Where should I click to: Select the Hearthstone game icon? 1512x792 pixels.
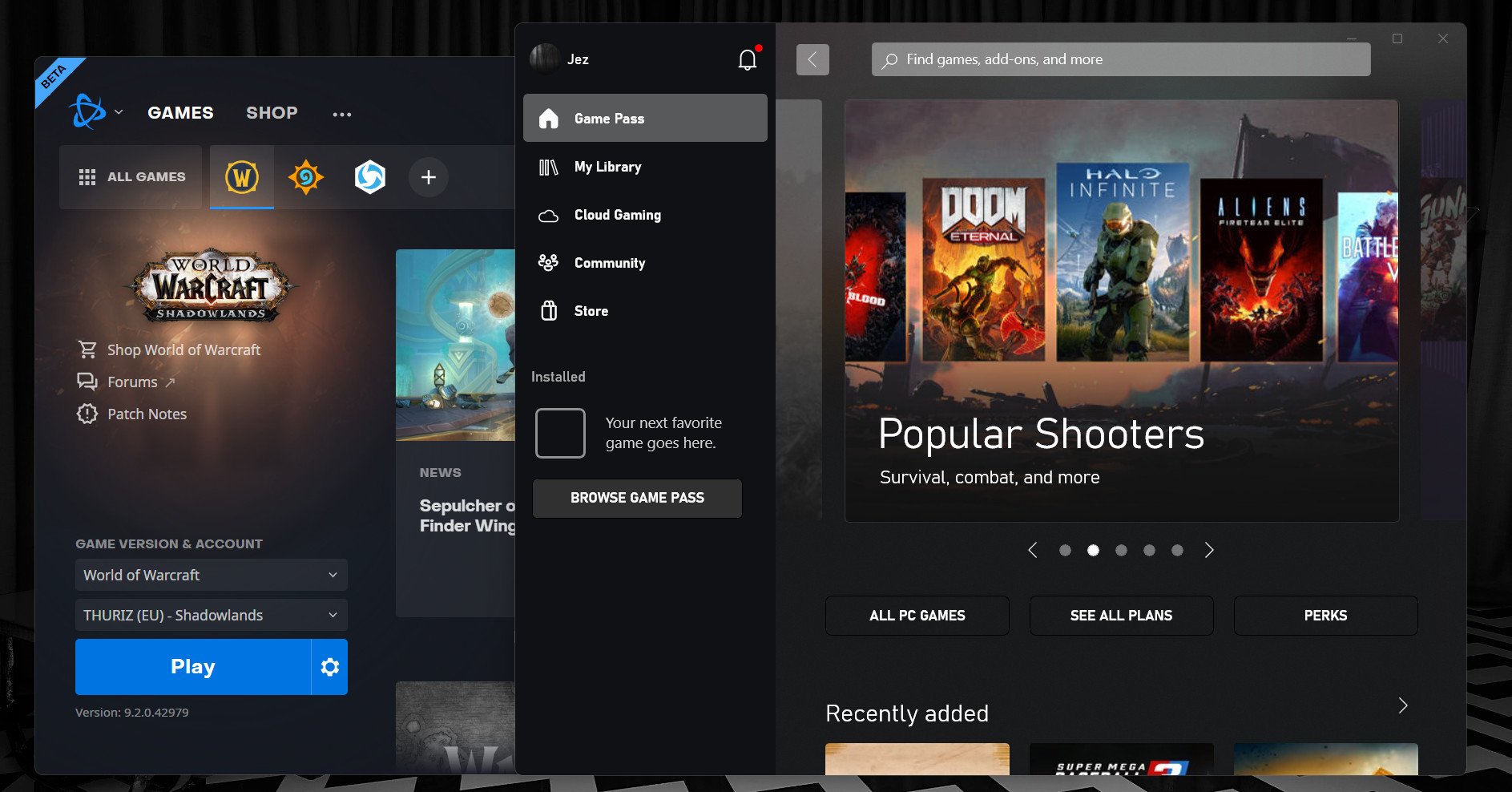(x=306, y=177)
